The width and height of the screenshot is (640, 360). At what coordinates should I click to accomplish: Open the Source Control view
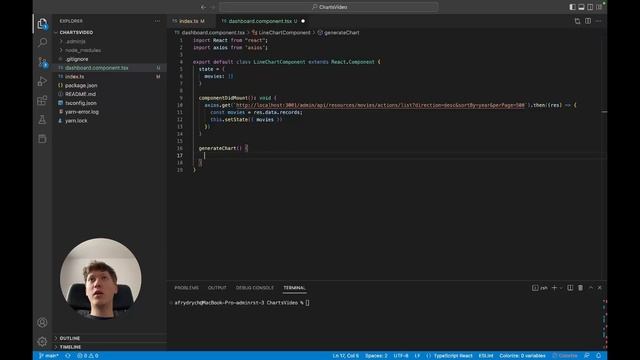coord(42,62)
